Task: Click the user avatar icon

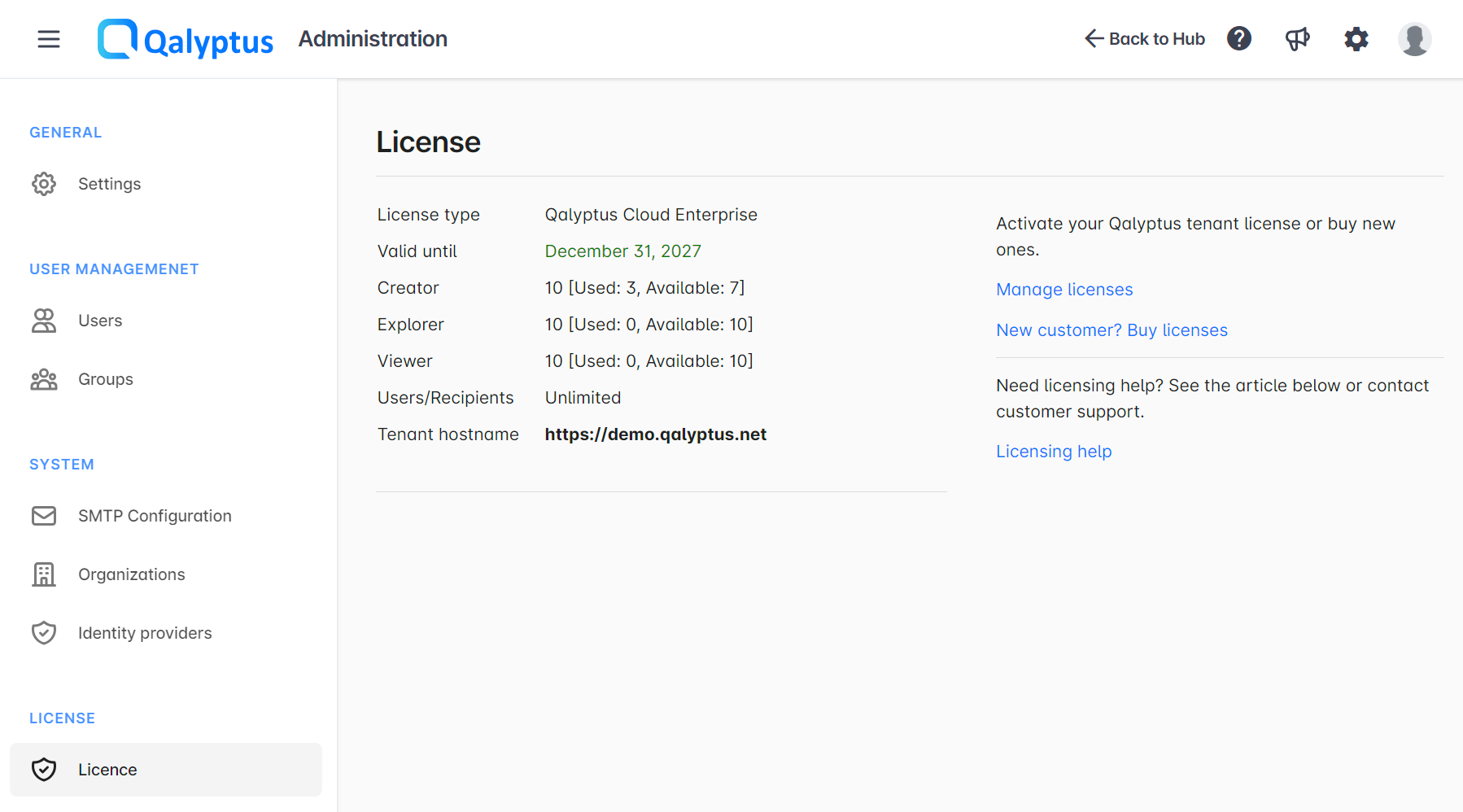Action: (x=1414, y=38)
